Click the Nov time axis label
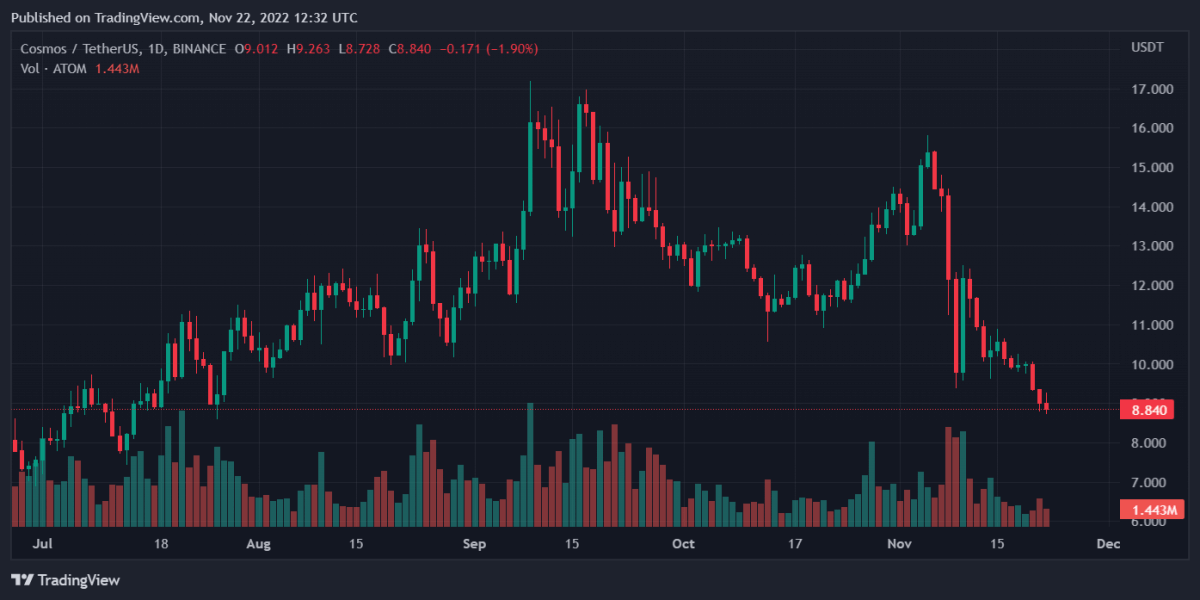 pos(901,545)
